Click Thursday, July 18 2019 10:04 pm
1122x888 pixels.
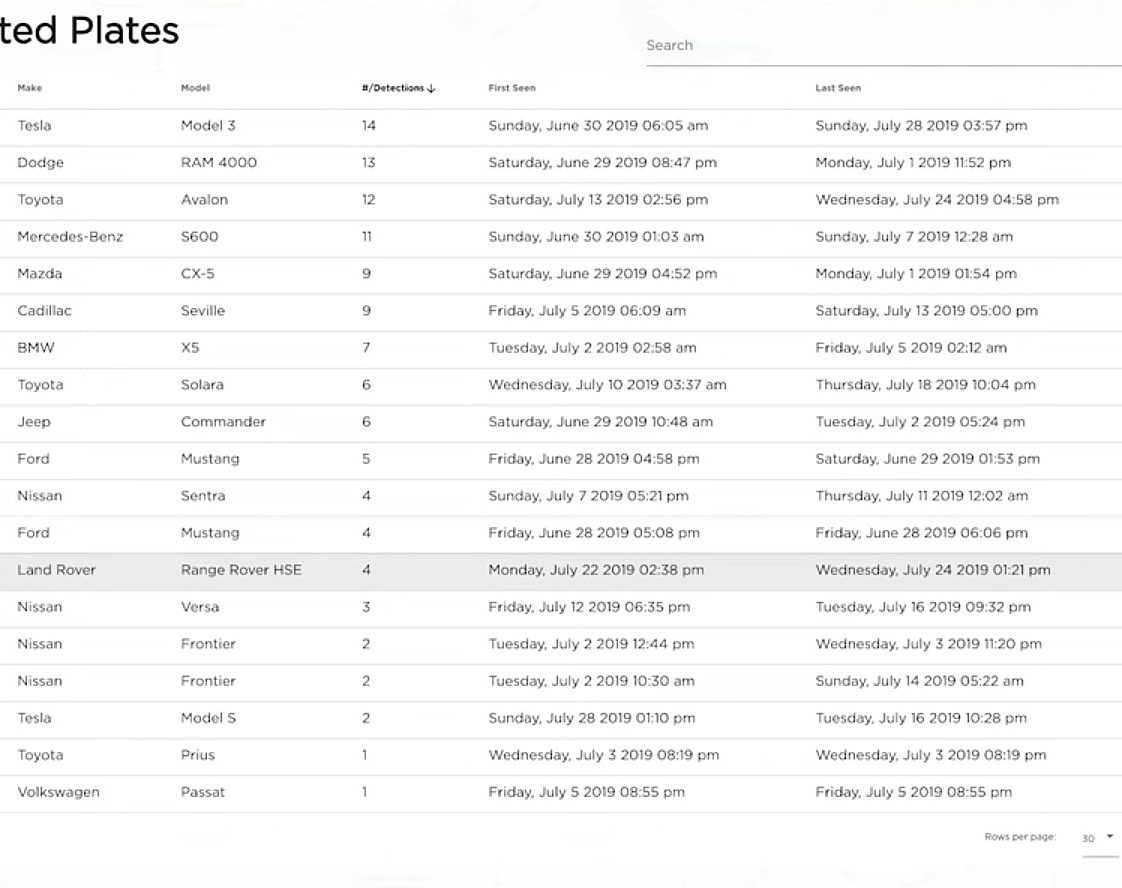point(926,385)
